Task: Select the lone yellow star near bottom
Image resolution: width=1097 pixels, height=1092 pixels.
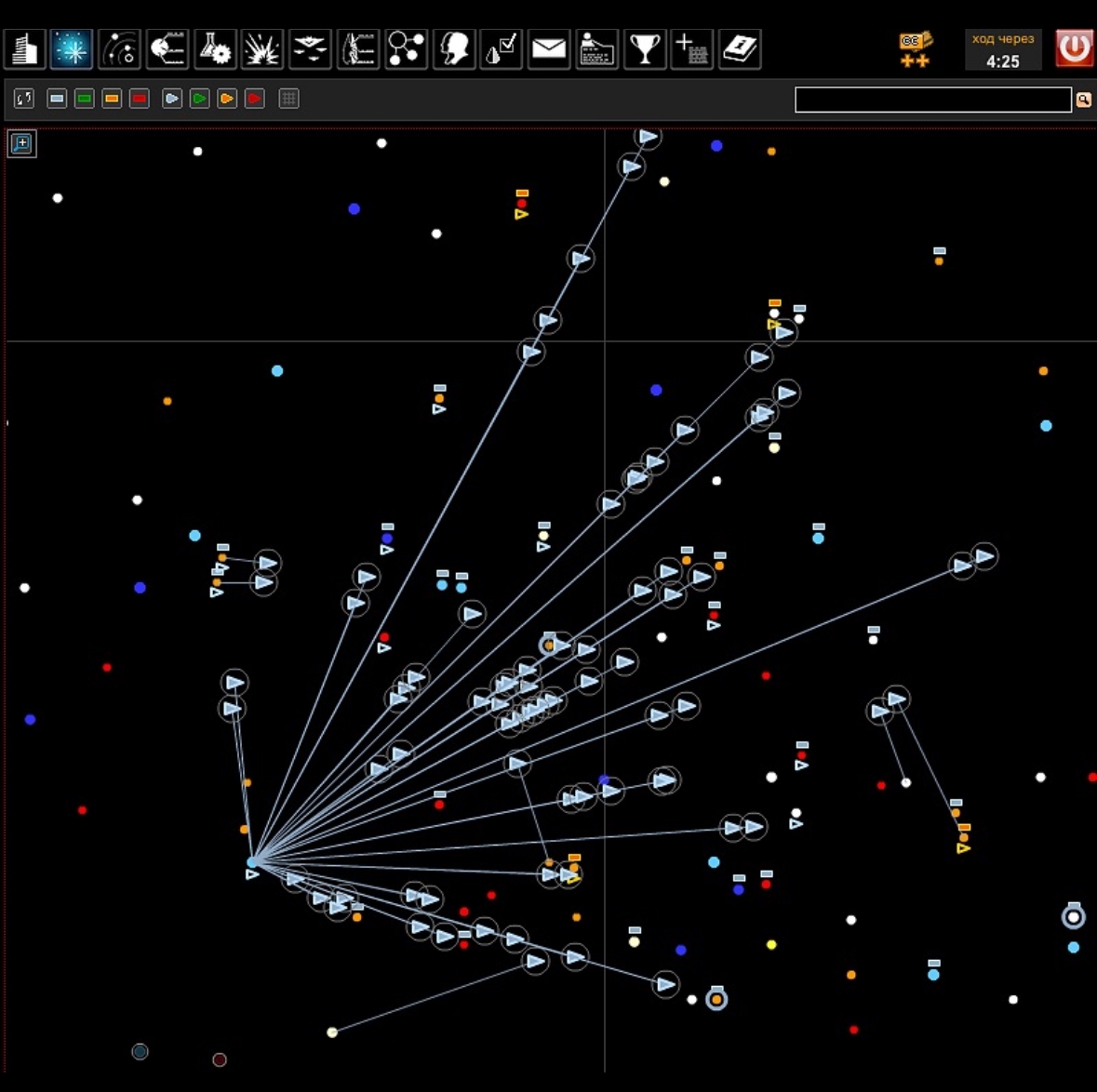Action: (771, 944)
